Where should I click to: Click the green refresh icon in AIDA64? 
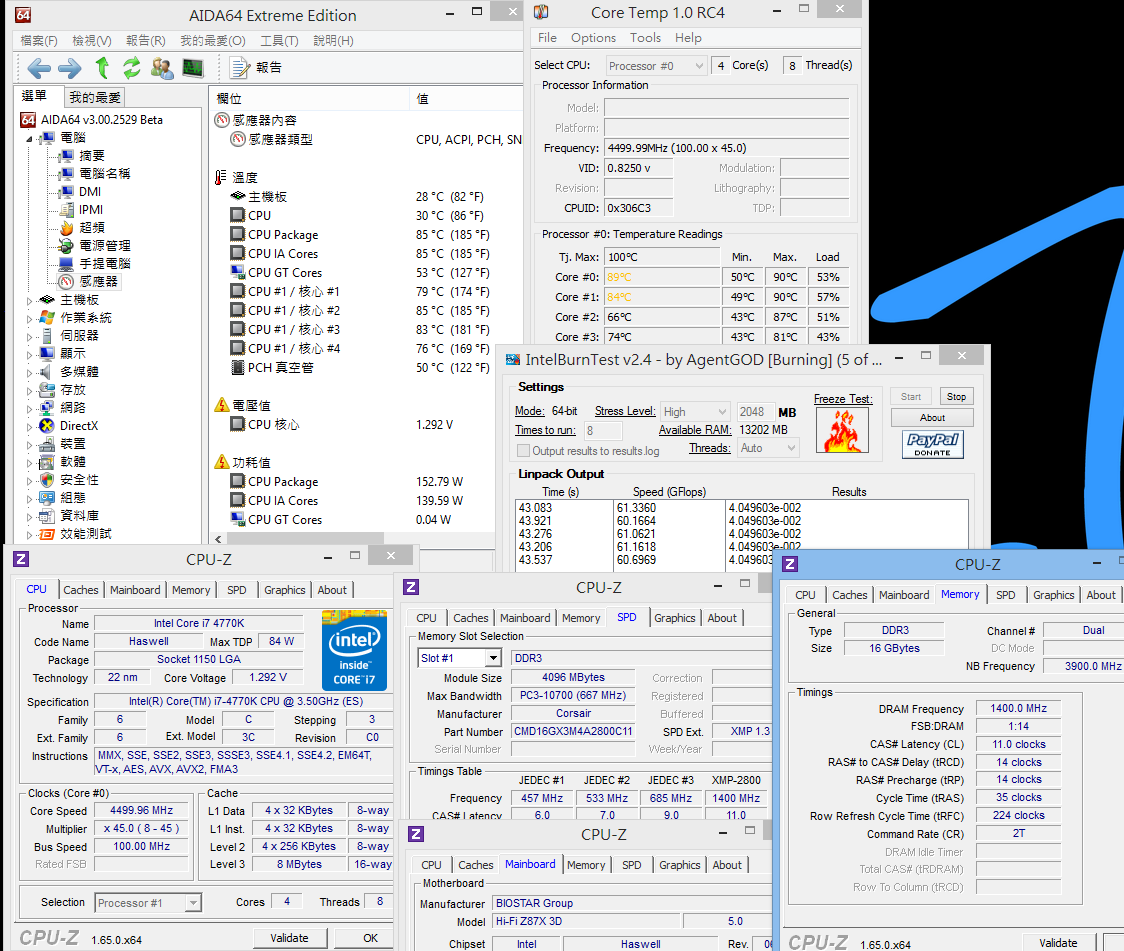[132, 68]
